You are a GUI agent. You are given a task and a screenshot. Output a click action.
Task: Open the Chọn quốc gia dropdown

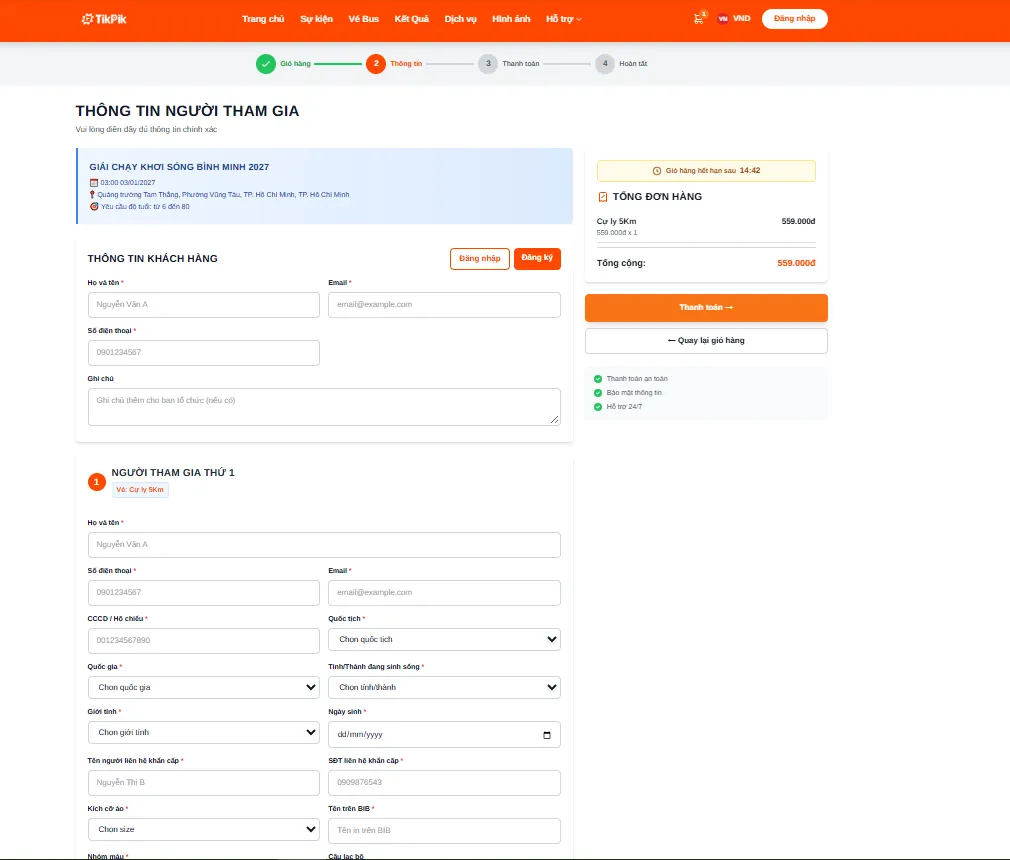coord(204,687)
